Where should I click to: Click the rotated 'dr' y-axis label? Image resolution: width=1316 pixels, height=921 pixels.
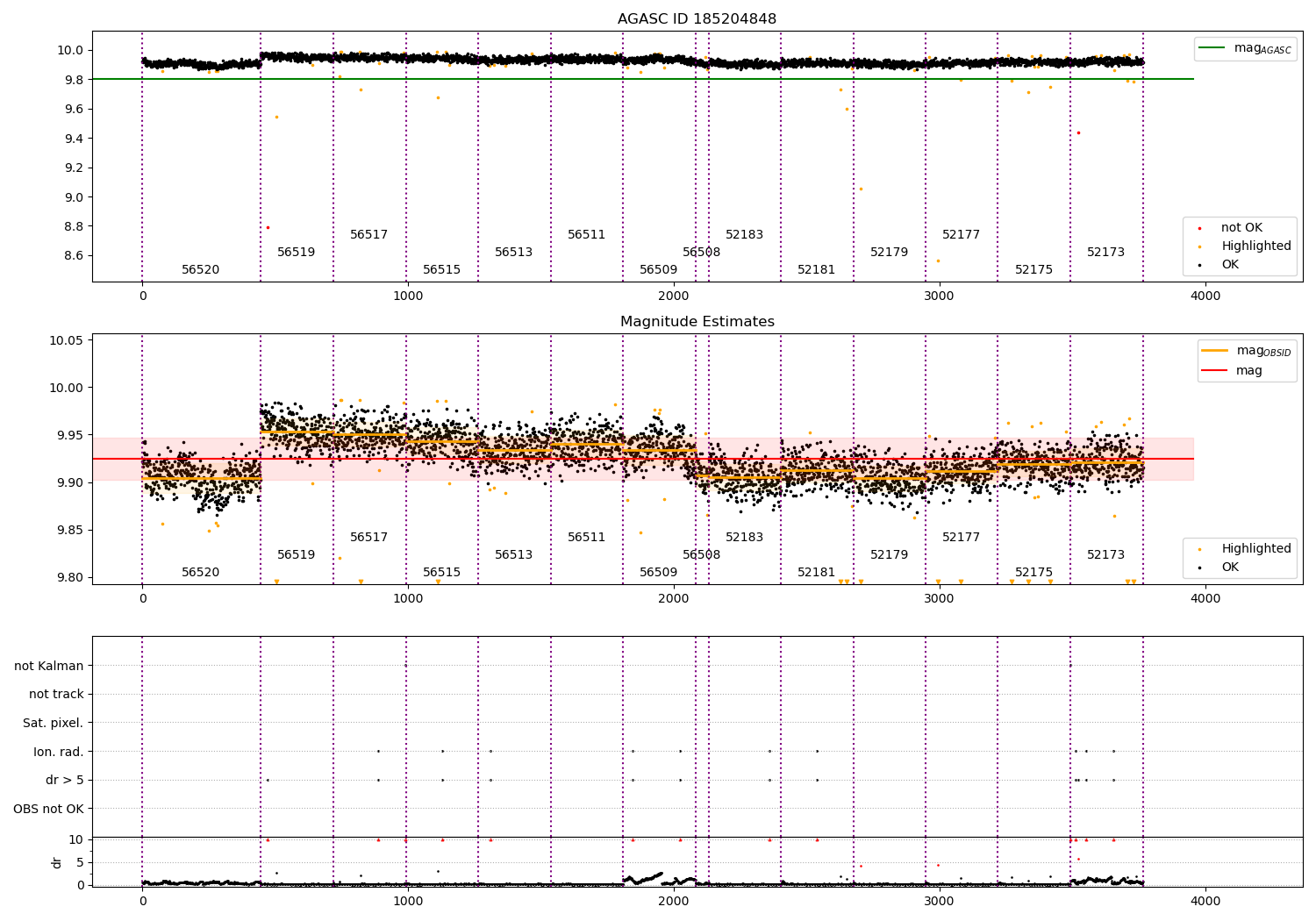click(57, 862)
